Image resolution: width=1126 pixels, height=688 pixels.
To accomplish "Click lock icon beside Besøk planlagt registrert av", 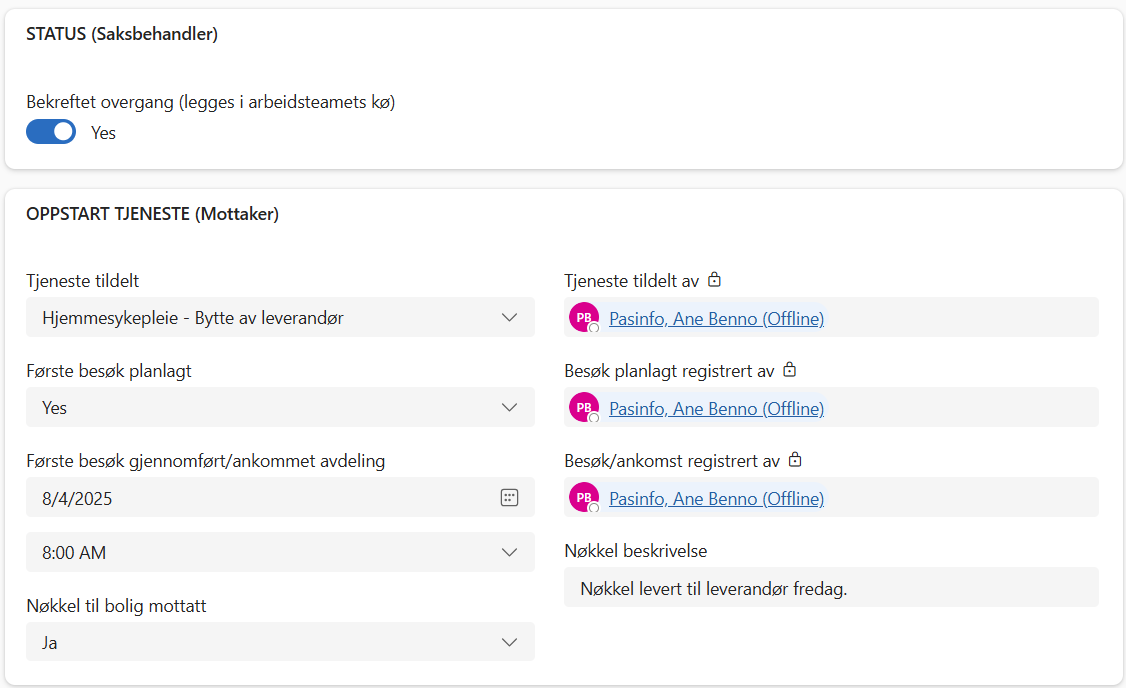I will click(789, 371).
